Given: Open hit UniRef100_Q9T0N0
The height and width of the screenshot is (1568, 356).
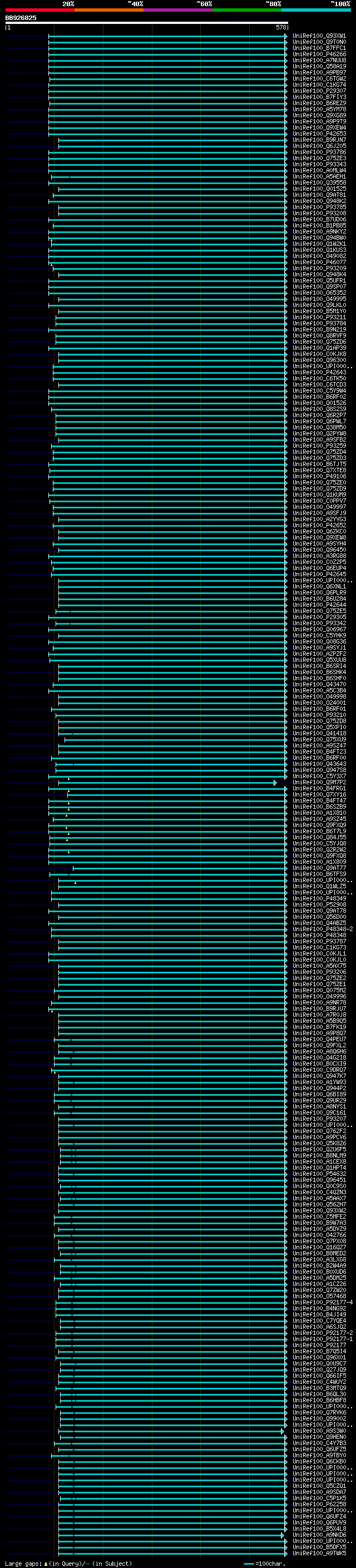Looking at the screenshot, I should pyautogui.click(x=319, y=42).
